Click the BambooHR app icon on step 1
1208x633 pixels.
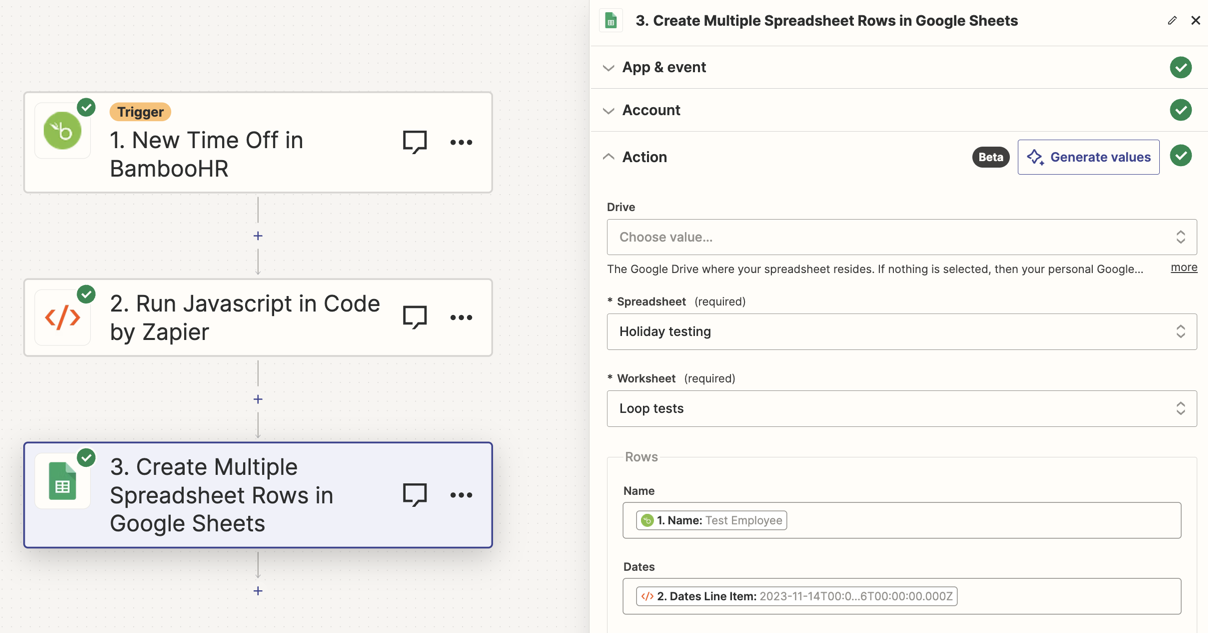pos(62,131)
